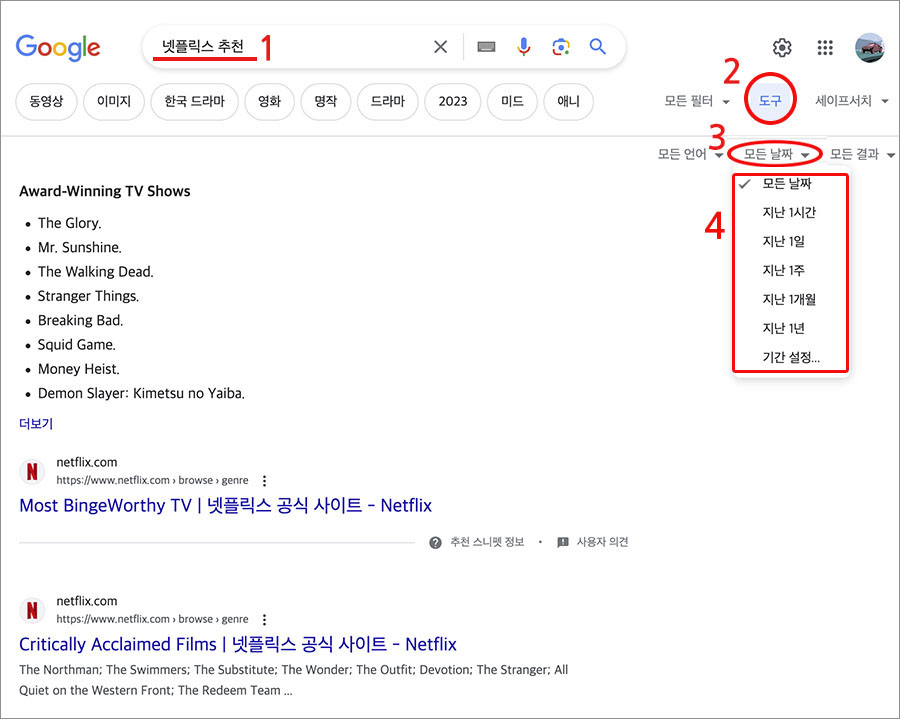Open Most BingeWorthy TV Netflix result link

point(226,505)
